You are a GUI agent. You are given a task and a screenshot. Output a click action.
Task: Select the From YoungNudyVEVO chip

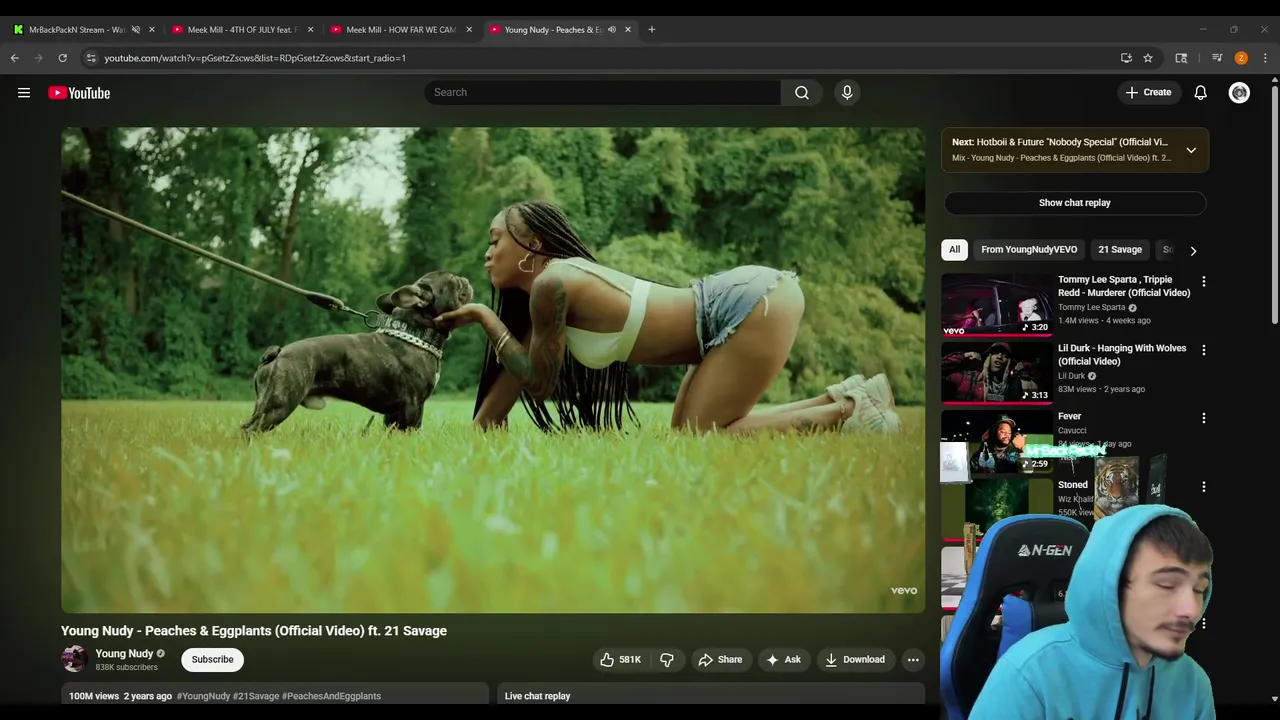tap(1029, 250)
